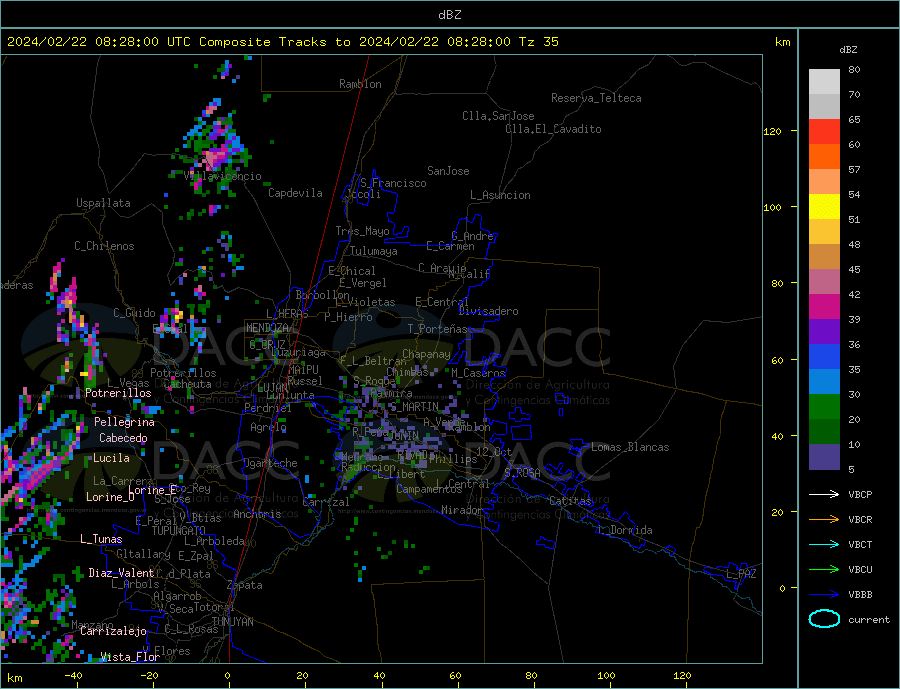Click the Mirador label

(462, 510)
